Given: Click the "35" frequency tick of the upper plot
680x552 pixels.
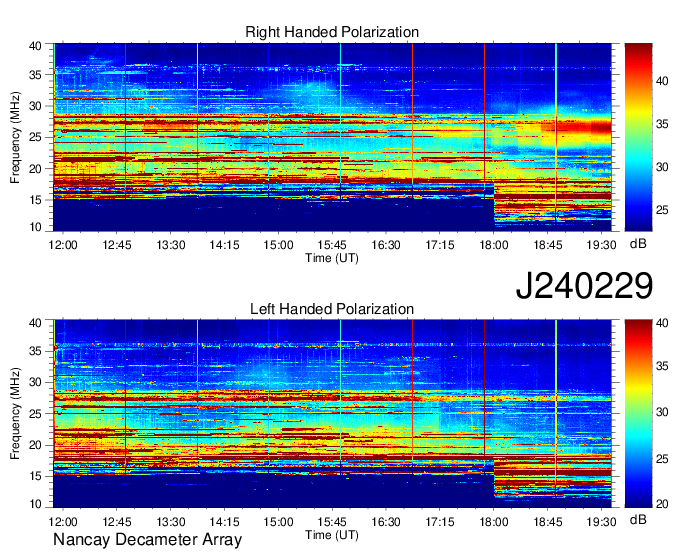Looking at the screenshot, I should point(36,75).
